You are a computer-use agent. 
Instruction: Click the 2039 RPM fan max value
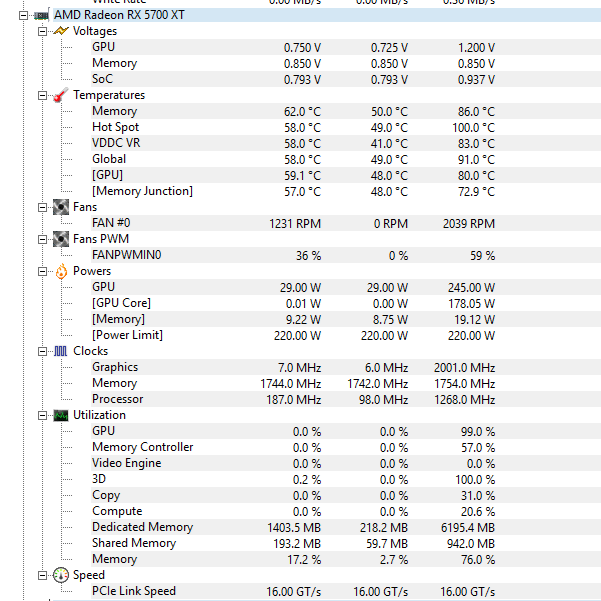pos(469,223)
